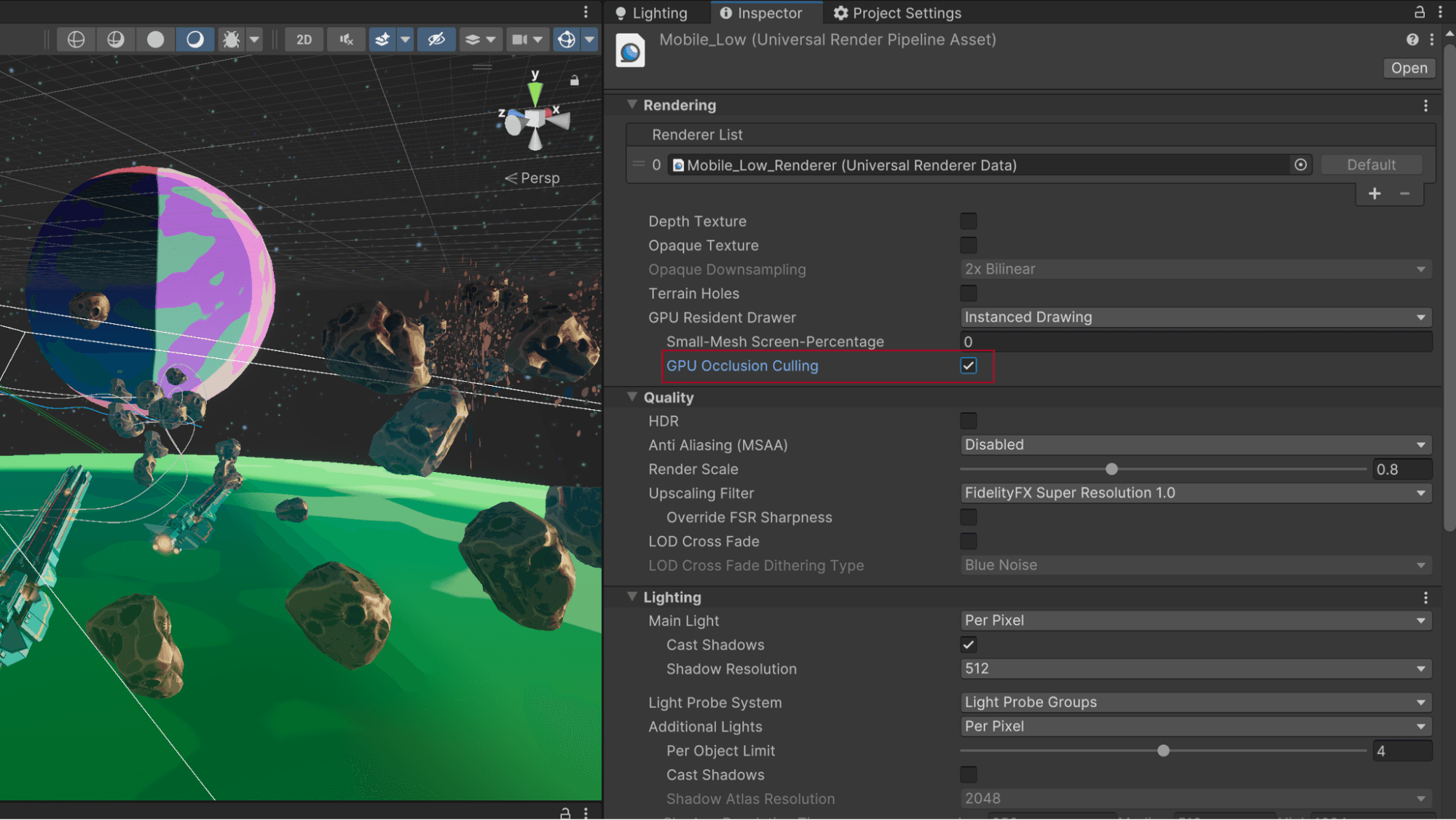This screenshot has height=820, width=1456.
Task: Switch to the Lighting tab
Action: click(x=655, y=12)
